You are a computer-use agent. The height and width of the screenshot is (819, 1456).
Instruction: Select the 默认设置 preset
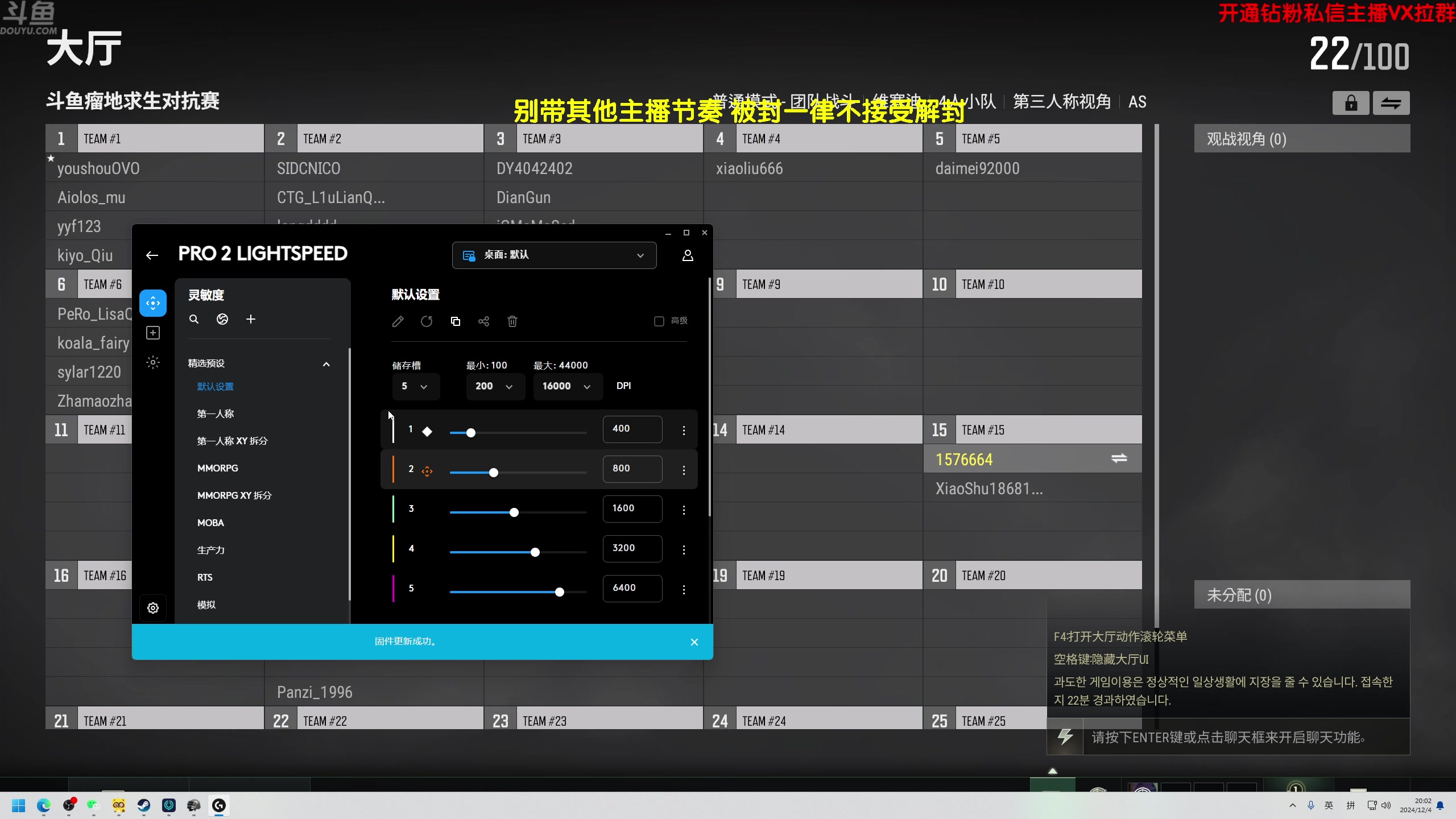pyautogui.click(x=216, y=387)
